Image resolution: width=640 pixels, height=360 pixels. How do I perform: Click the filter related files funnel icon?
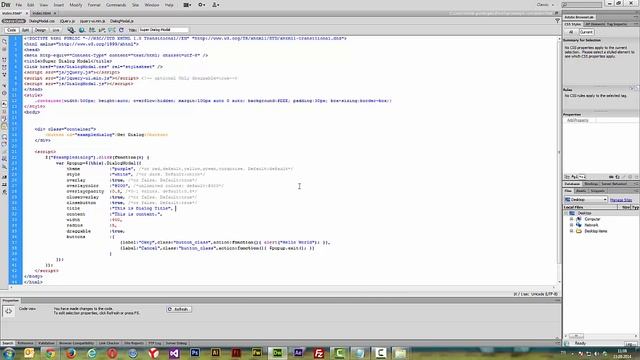[x=557, y=21]
